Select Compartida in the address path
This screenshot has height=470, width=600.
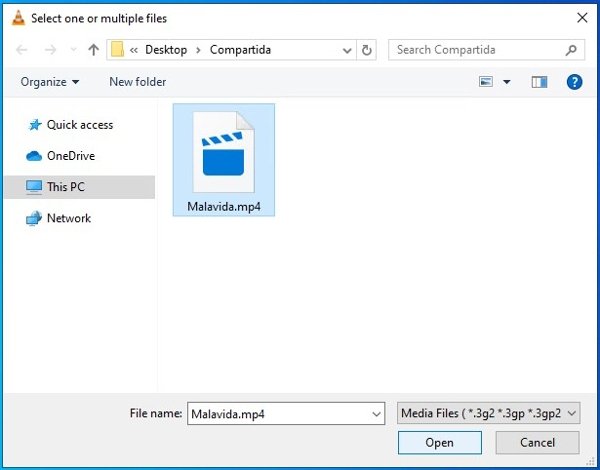point(240,50)
